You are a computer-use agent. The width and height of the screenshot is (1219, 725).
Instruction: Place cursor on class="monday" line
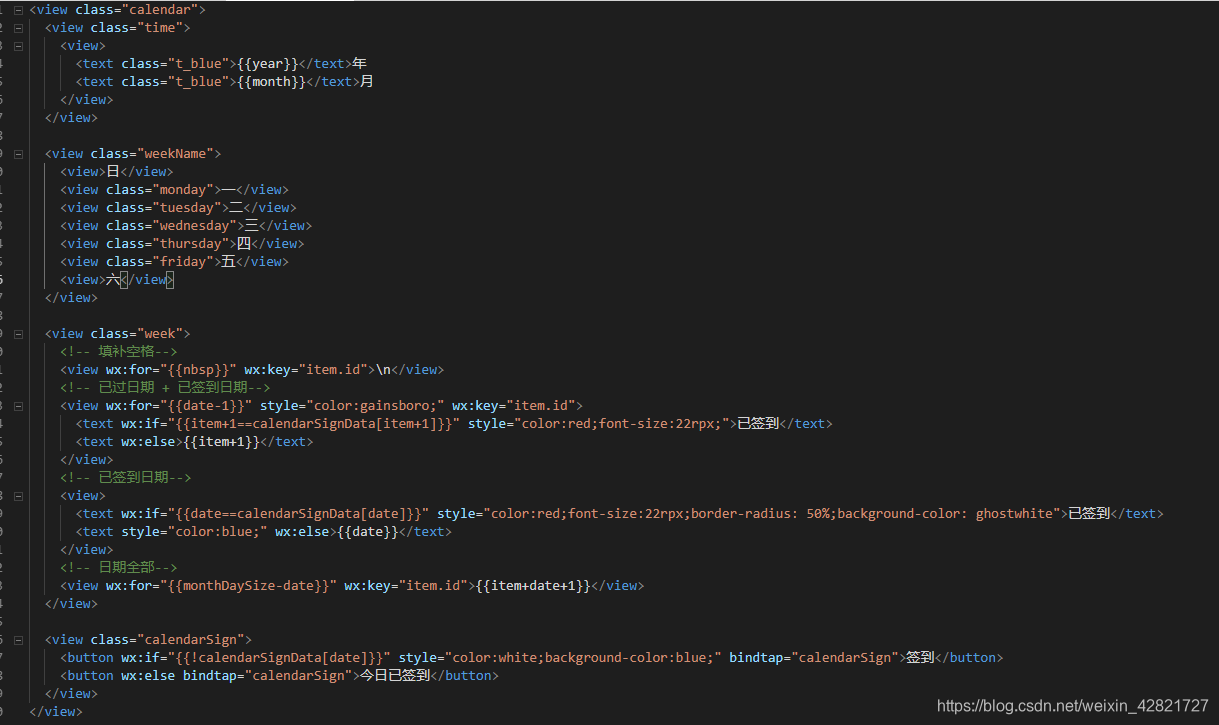coord(174,190)
